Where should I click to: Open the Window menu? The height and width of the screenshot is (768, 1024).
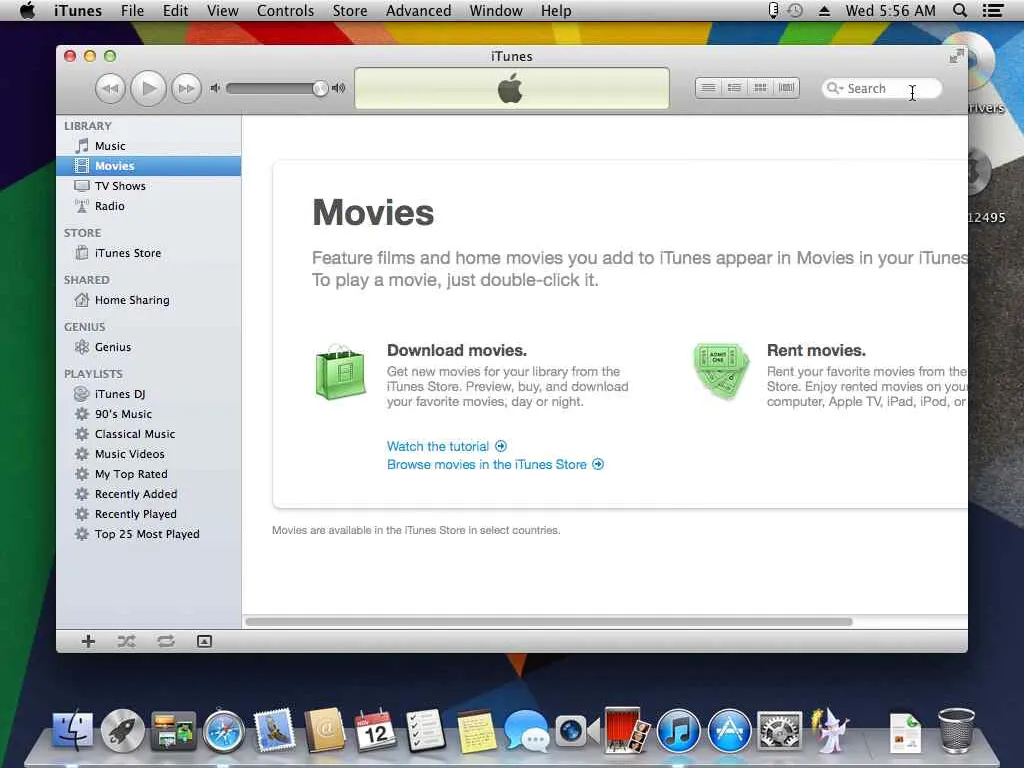(496, 10)
